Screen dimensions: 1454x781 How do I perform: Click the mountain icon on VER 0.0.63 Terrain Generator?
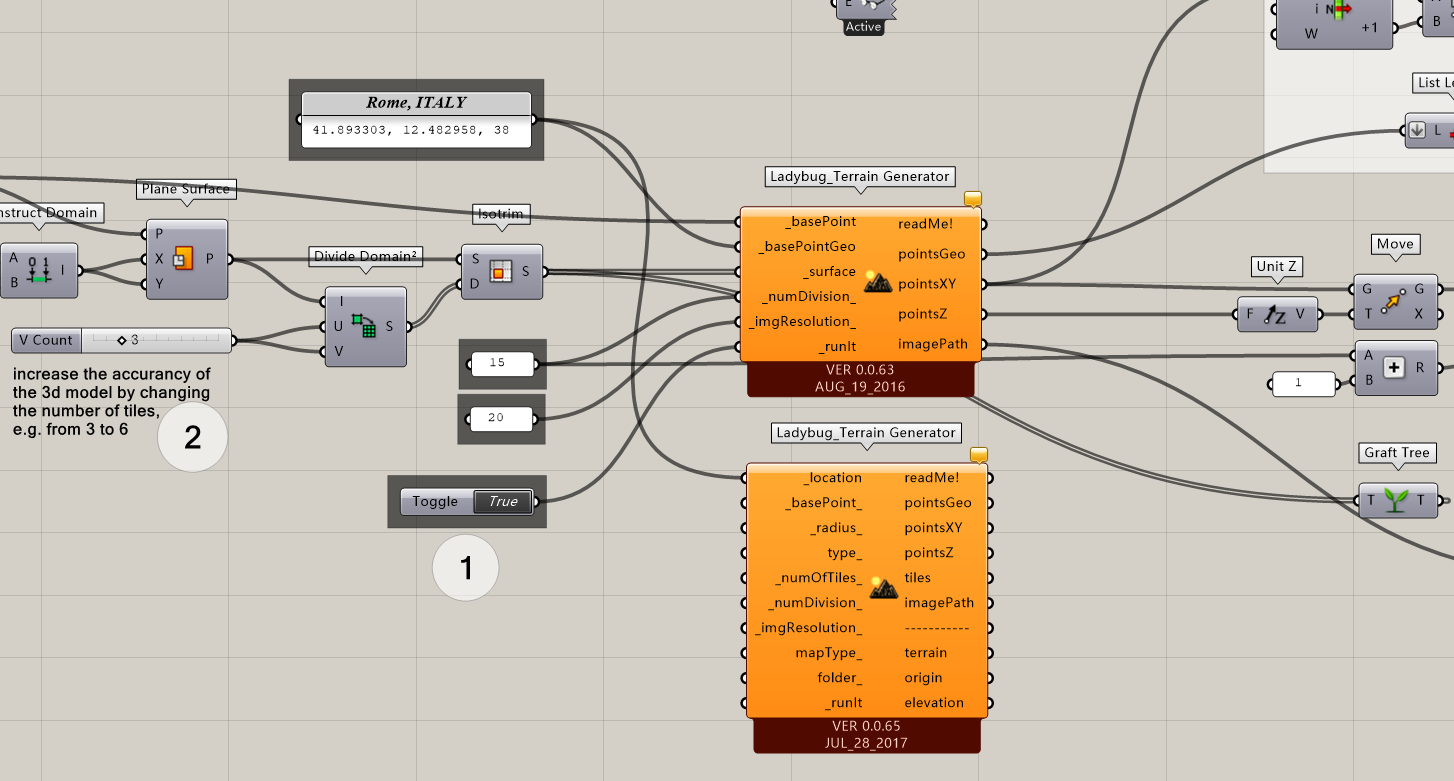coord(876,281)
